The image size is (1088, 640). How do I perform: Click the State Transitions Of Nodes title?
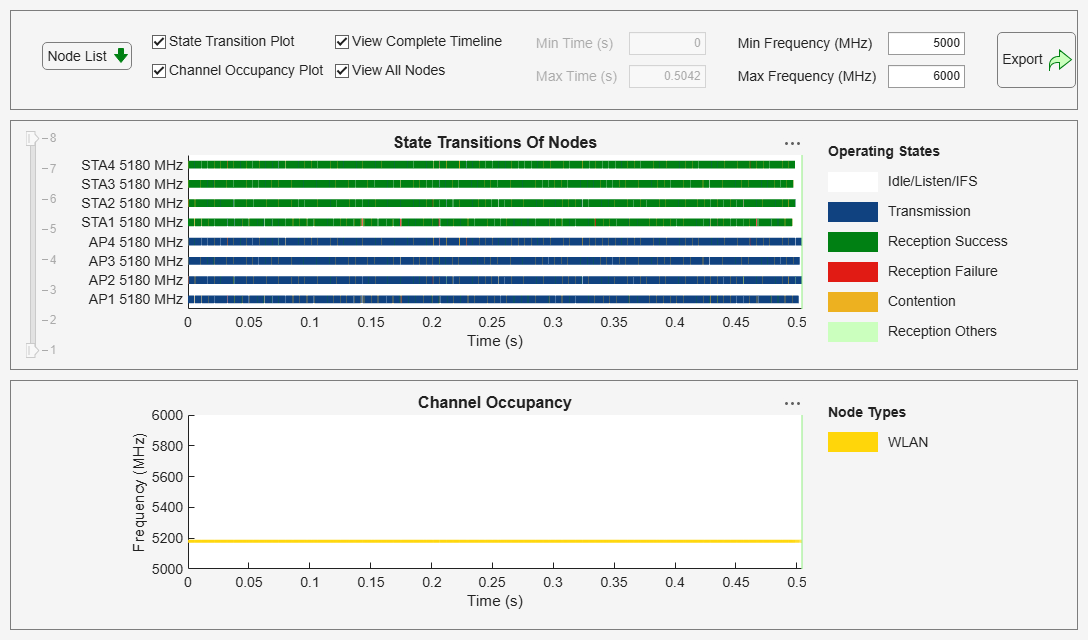(495, 142)
